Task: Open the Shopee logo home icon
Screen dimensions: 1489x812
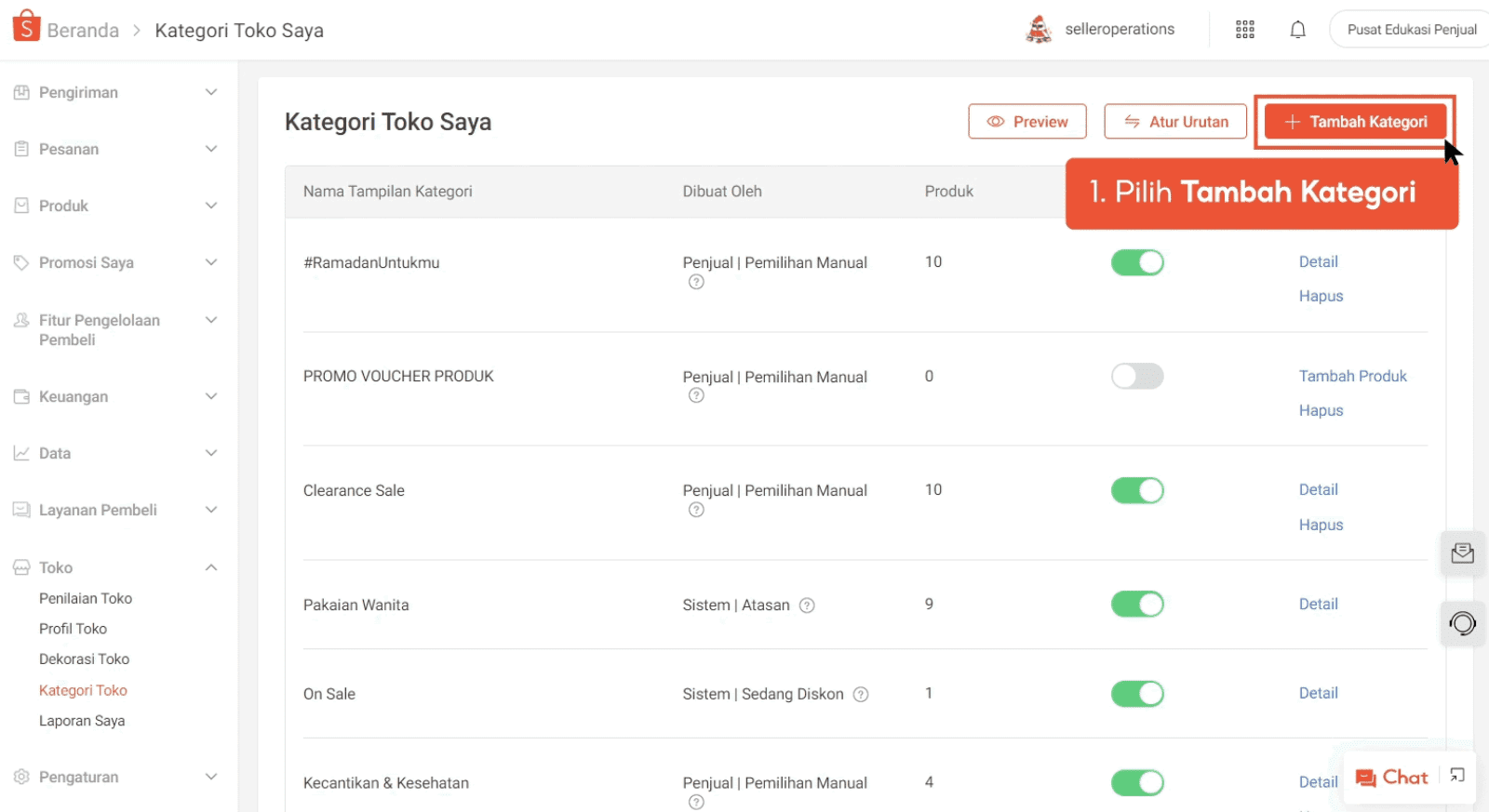Action: click(x=26, y=26)
